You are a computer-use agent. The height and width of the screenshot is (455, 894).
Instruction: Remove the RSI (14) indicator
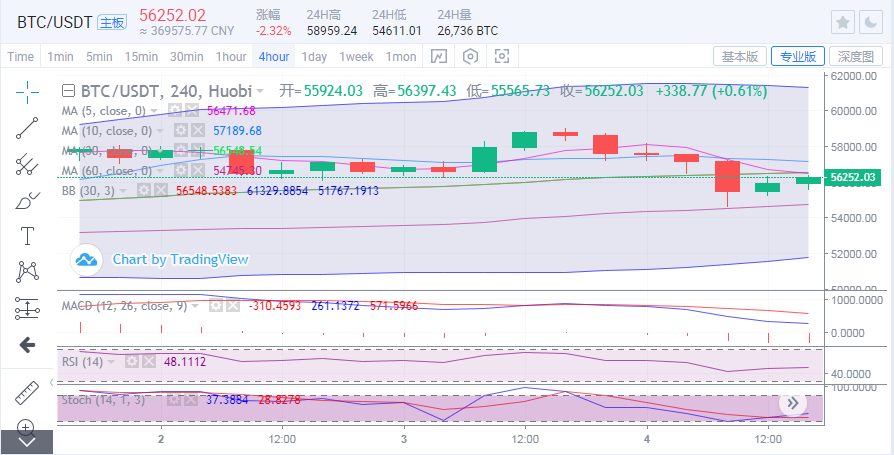tap(148, 361)
